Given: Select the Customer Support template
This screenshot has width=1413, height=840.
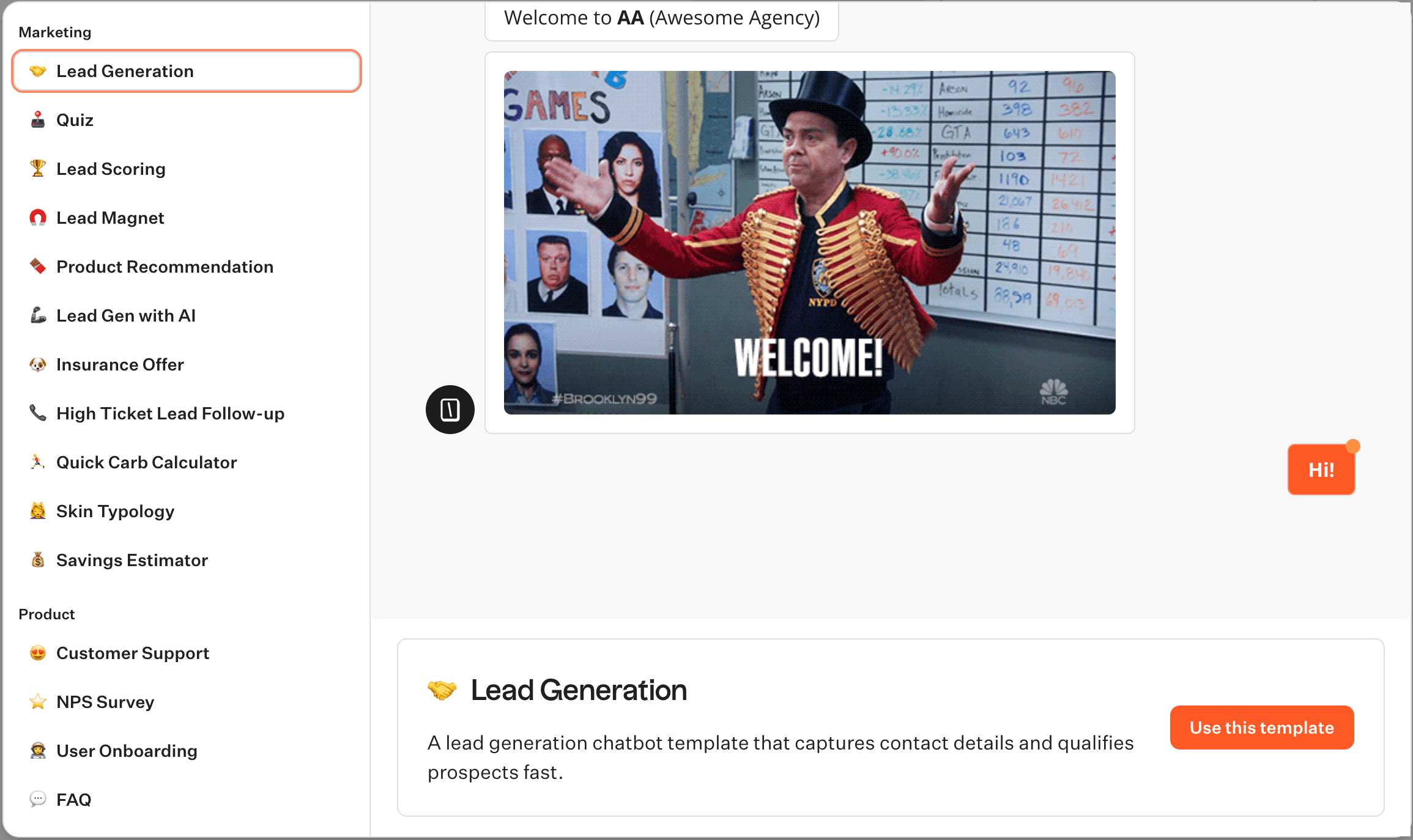Looking at the screenshot, I should point(187,654).
